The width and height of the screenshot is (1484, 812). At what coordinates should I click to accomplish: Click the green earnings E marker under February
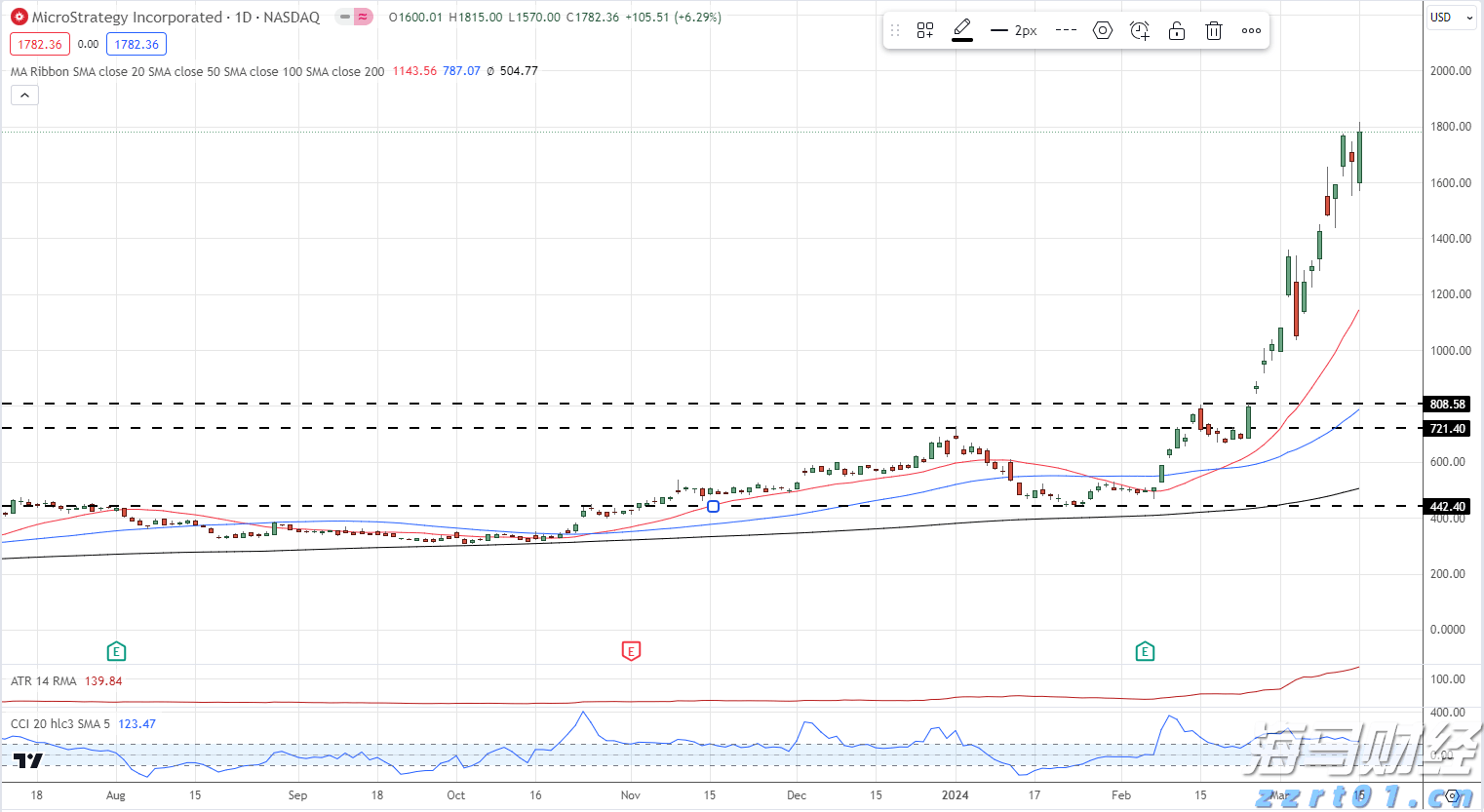[1145, 650]
